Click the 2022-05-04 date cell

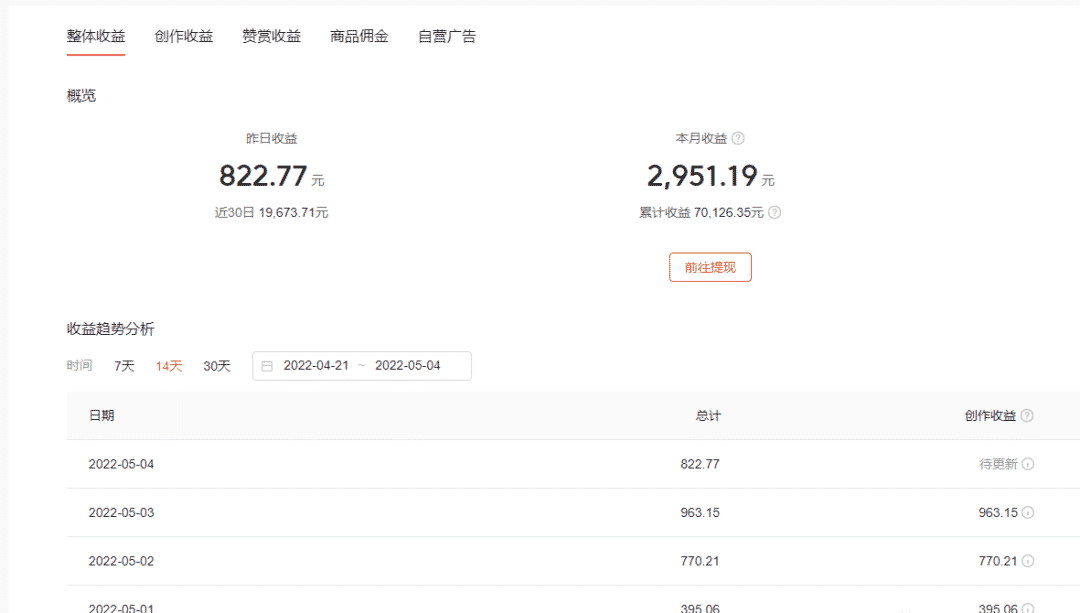(121, 464)
